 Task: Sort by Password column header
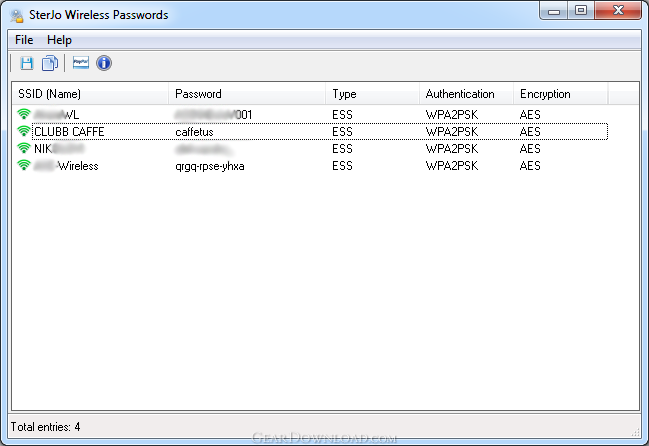tap(247, 94)
